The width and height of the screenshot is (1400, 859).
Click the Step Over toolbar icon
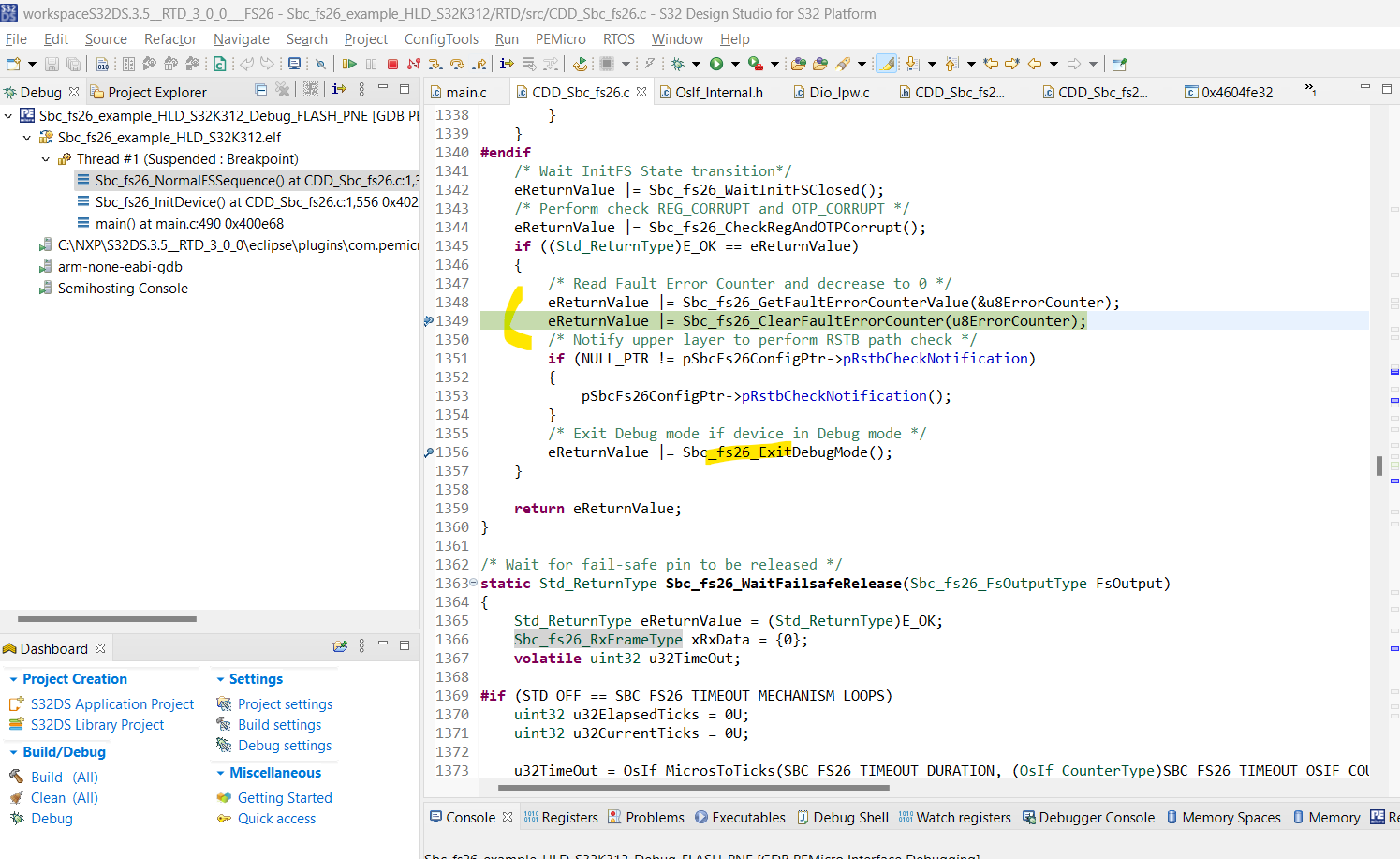tap(457, 64)
